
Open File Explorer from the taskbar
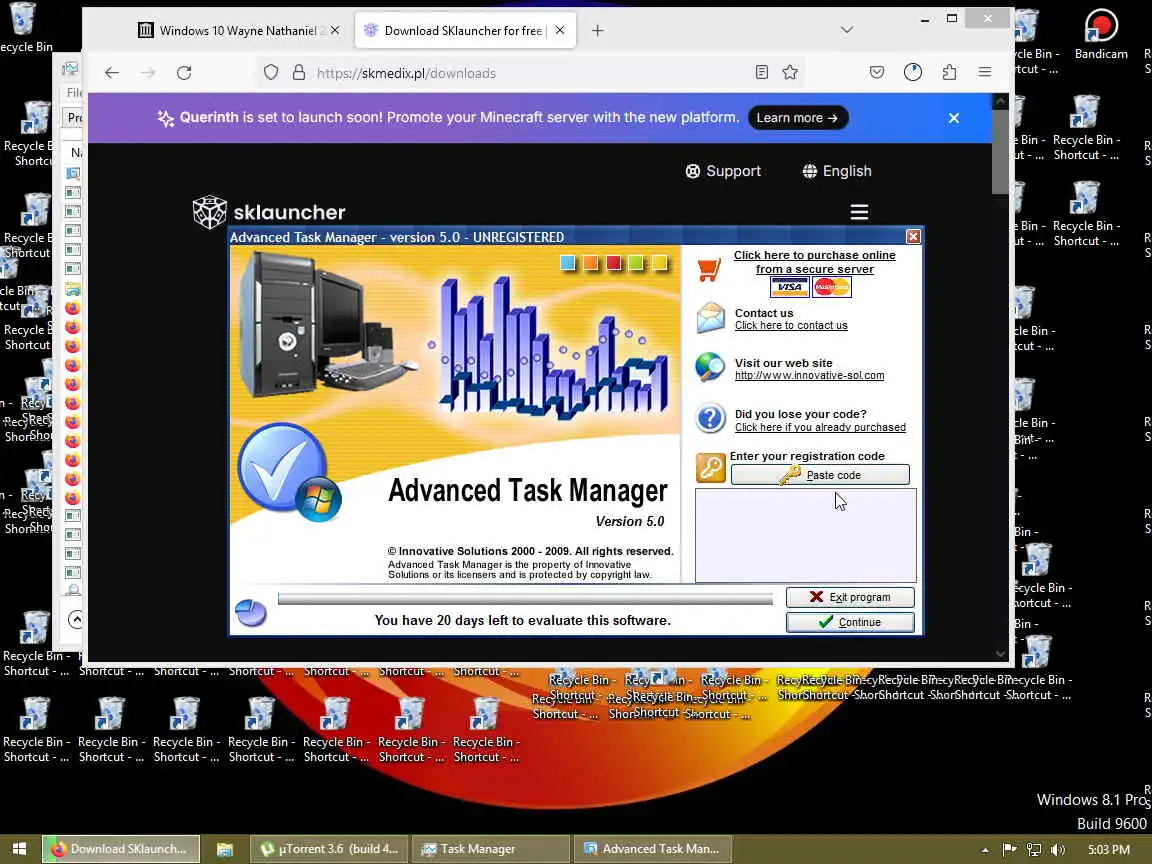[225, 849]
